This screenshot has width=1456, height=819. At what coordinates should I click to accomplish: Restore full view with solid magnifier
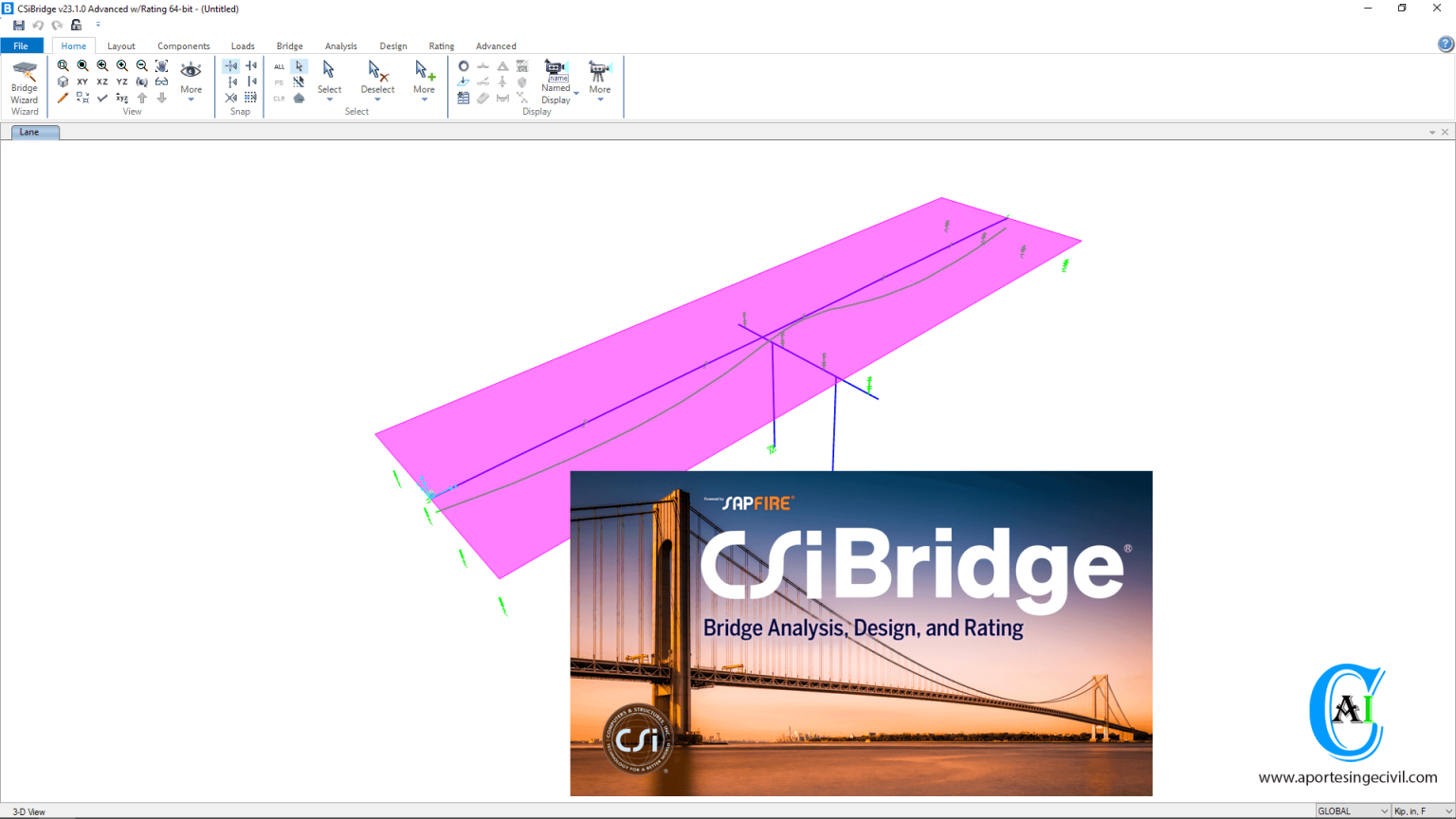[82, 65]
